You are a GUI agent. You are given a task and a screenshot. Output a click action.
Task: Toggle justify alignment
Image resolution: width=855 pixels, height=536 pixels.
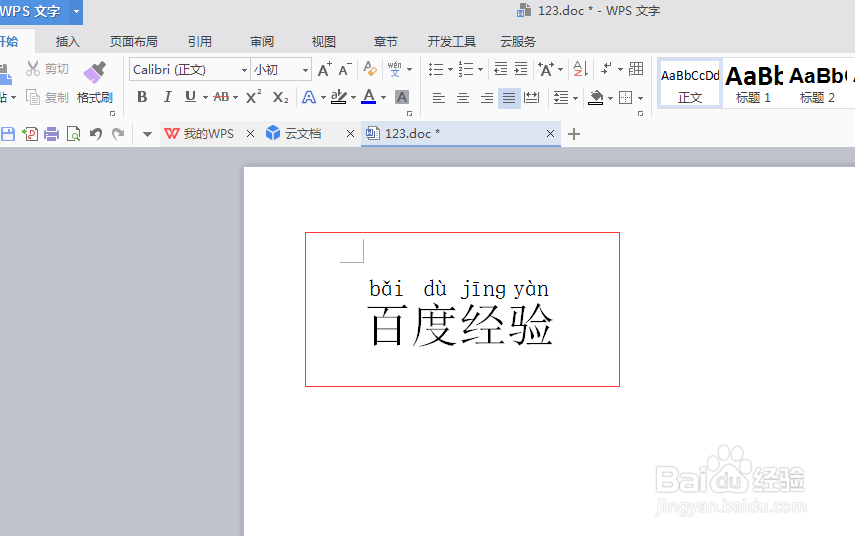click(509, 98)
